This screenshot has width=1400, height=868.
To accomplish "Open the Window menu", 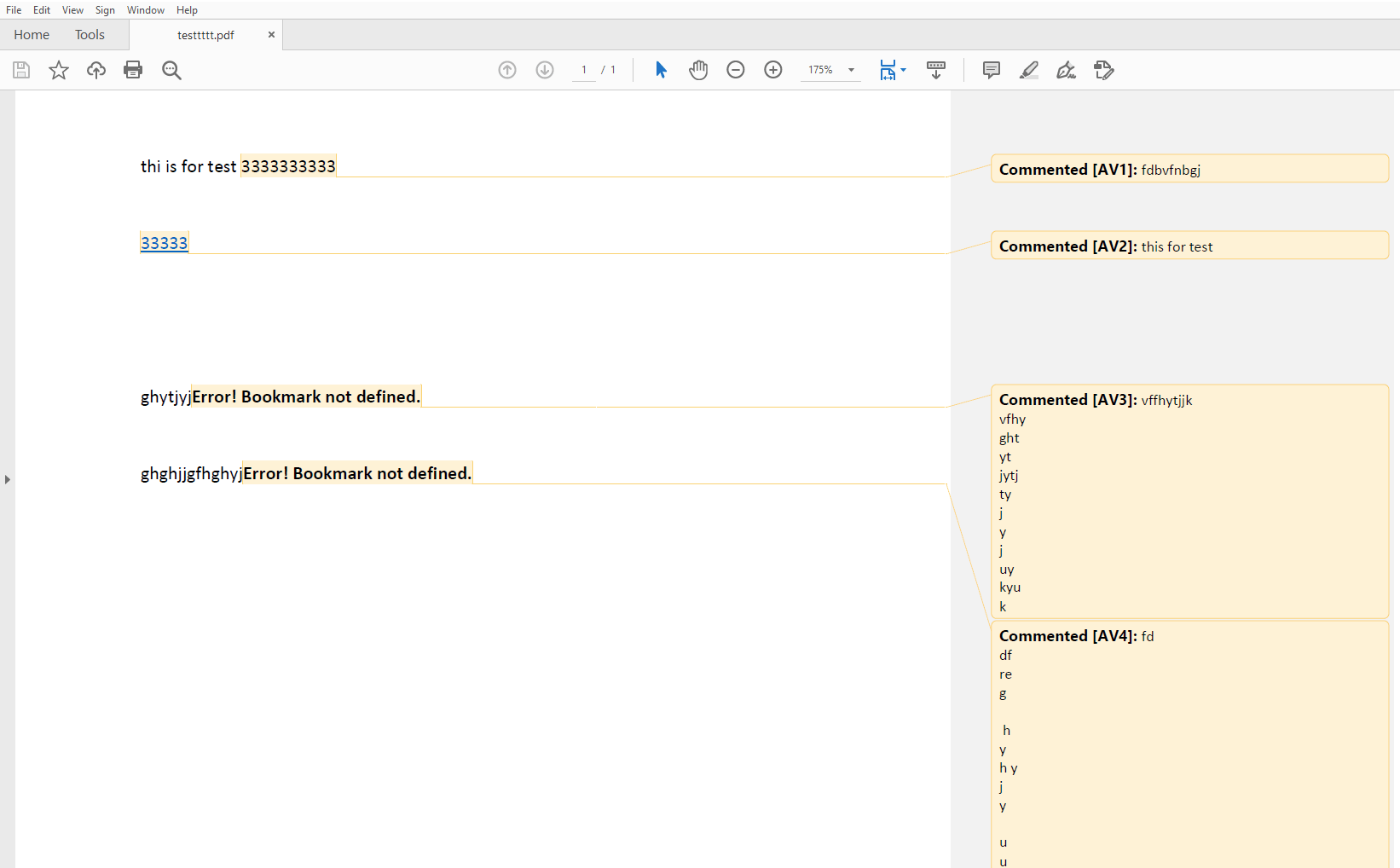I will (146, 10).
